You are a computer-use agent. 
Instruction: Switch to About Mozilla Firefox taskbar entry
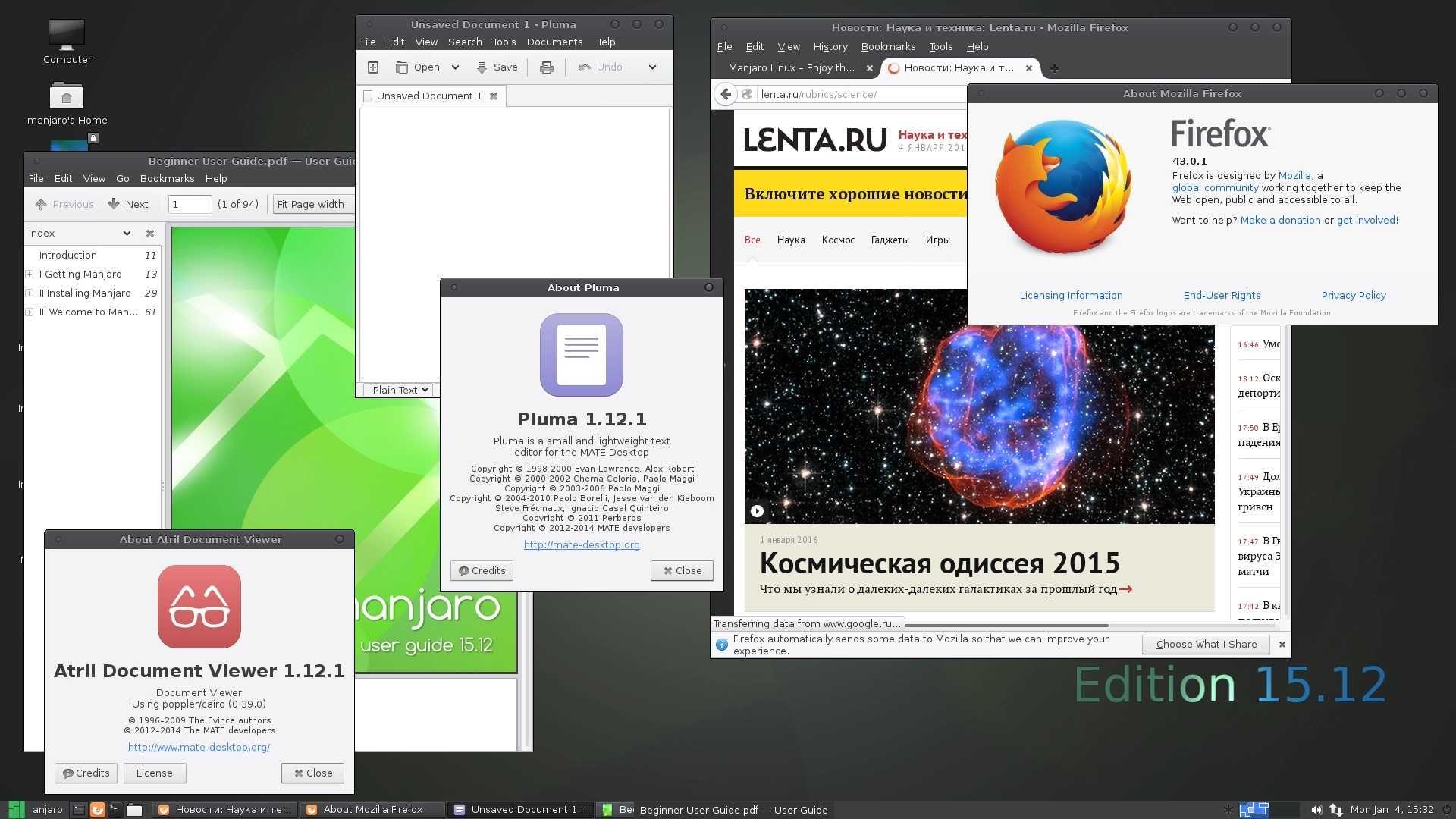tap(372, 810)
